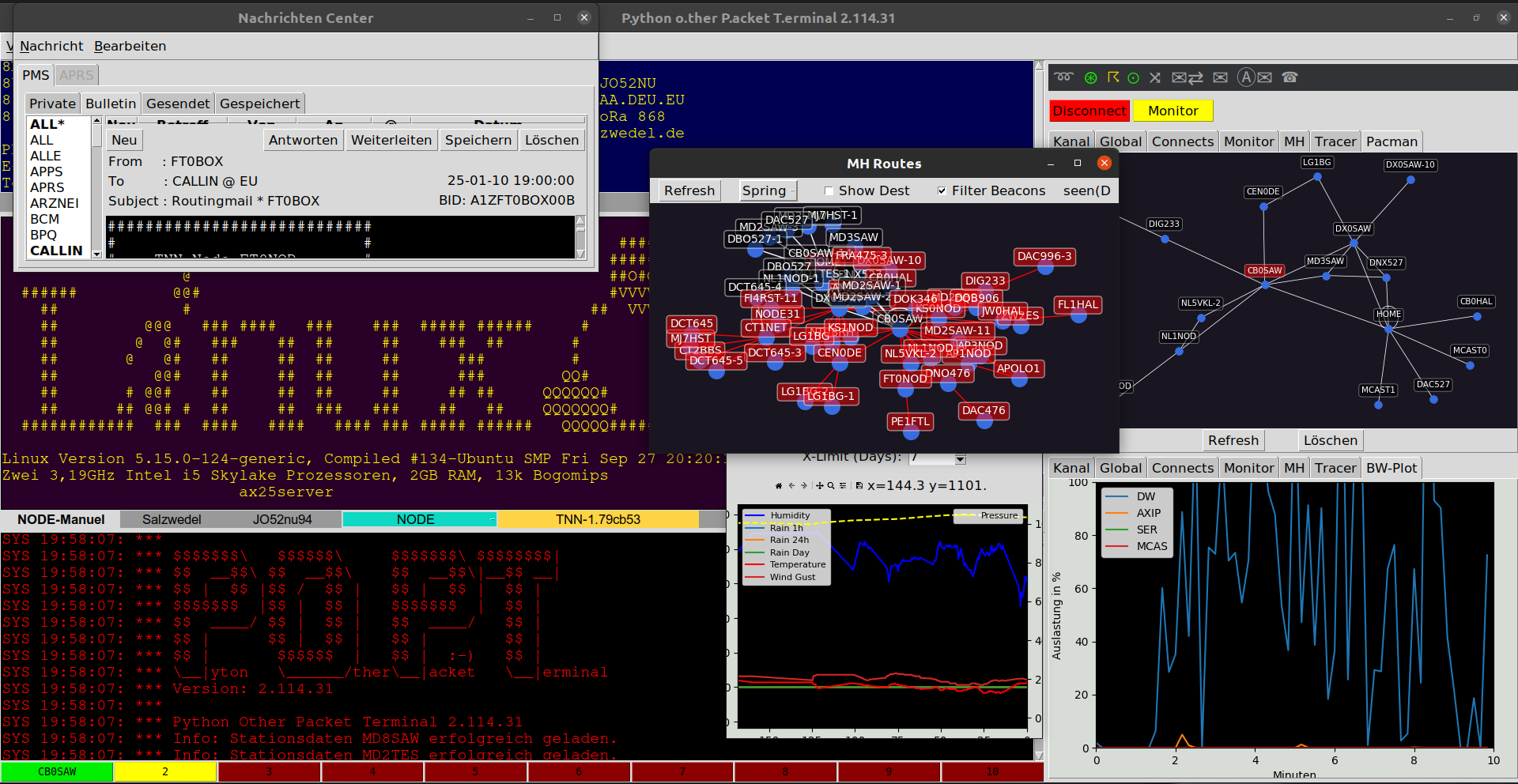Open the BW-Plot tab
Viewport: 1518px width, 784px height.
point(1391,468)
